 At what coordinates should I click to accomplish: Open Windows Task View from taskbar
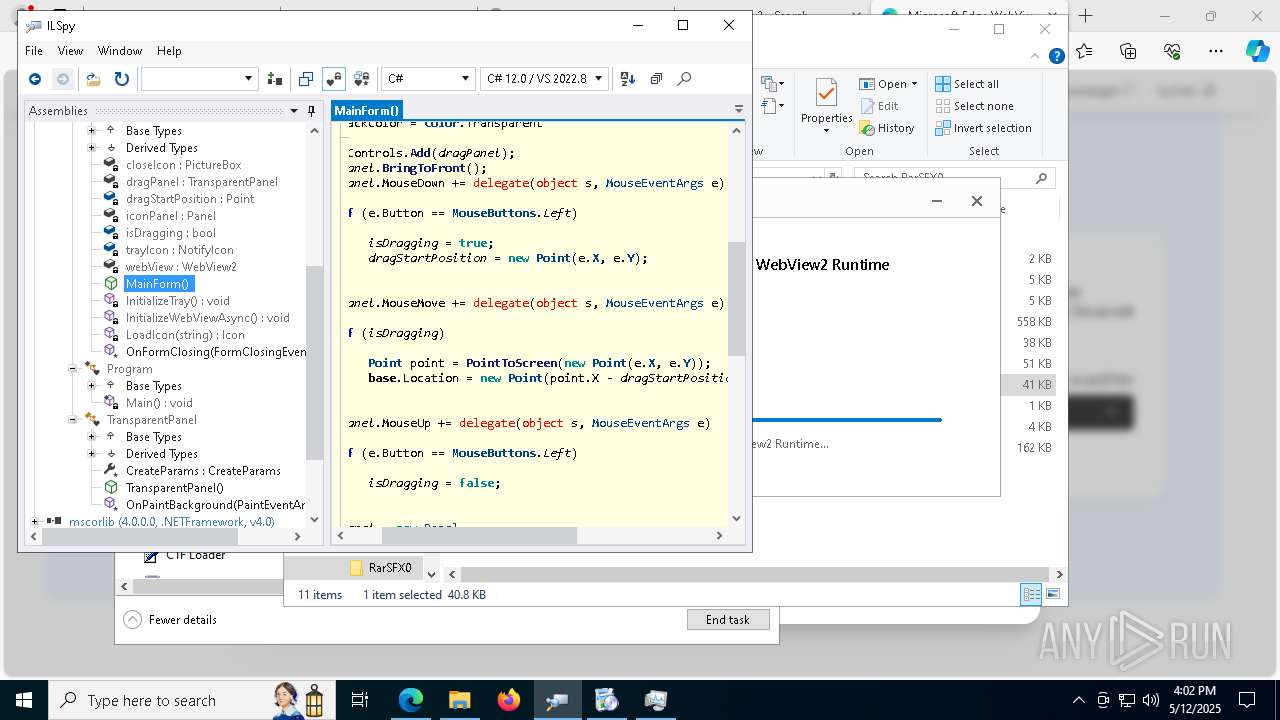[360, 700]
